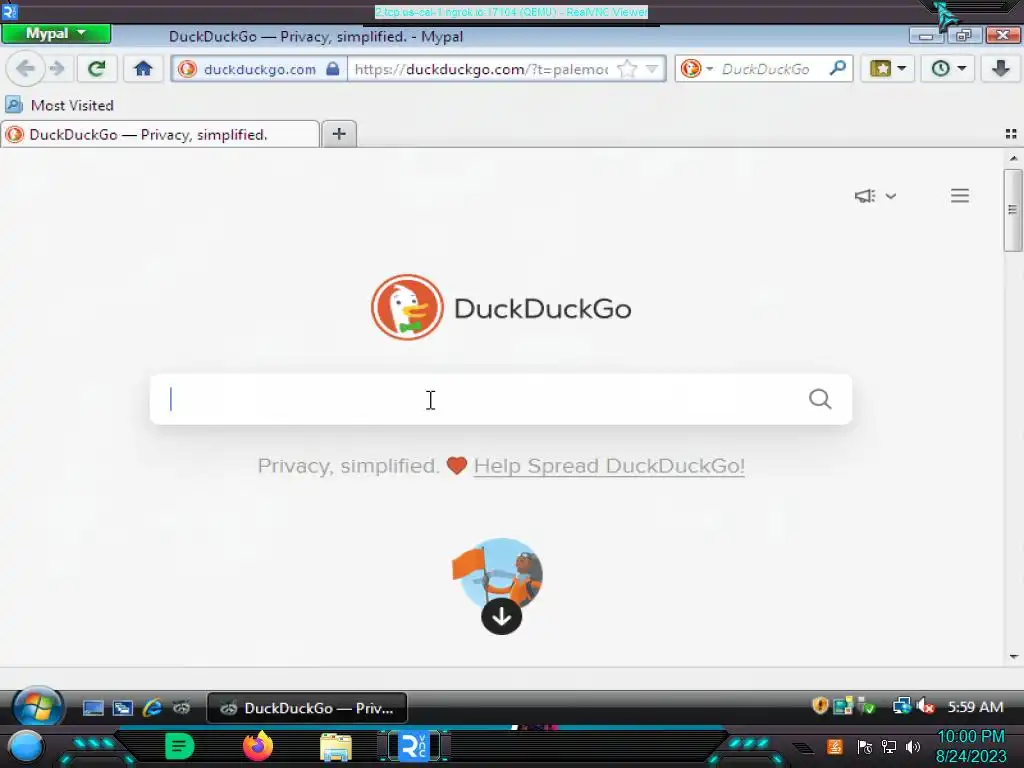Screen dimensions: 1024x768
Task: Open the DuckDuckGo hamburger menu
Action: (x=959, y=195)
